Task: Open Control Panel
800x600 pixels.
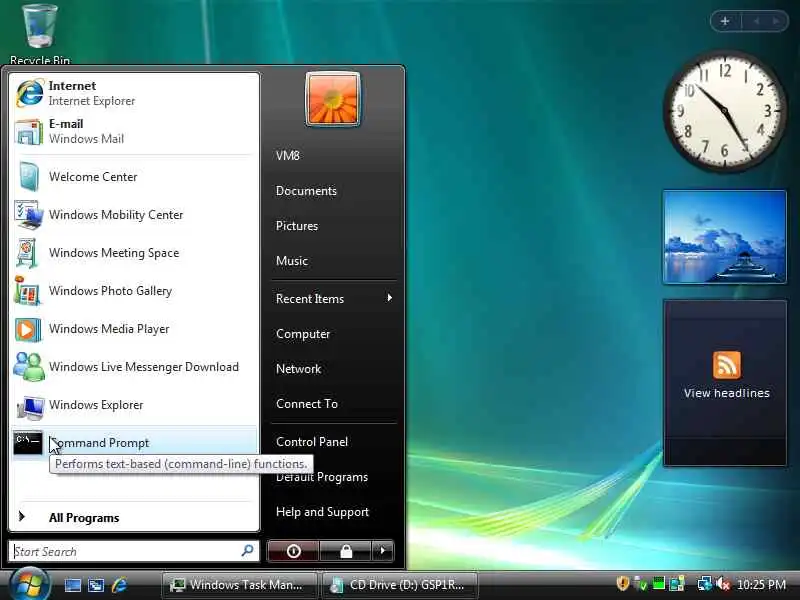Action: tap(312, 442)
